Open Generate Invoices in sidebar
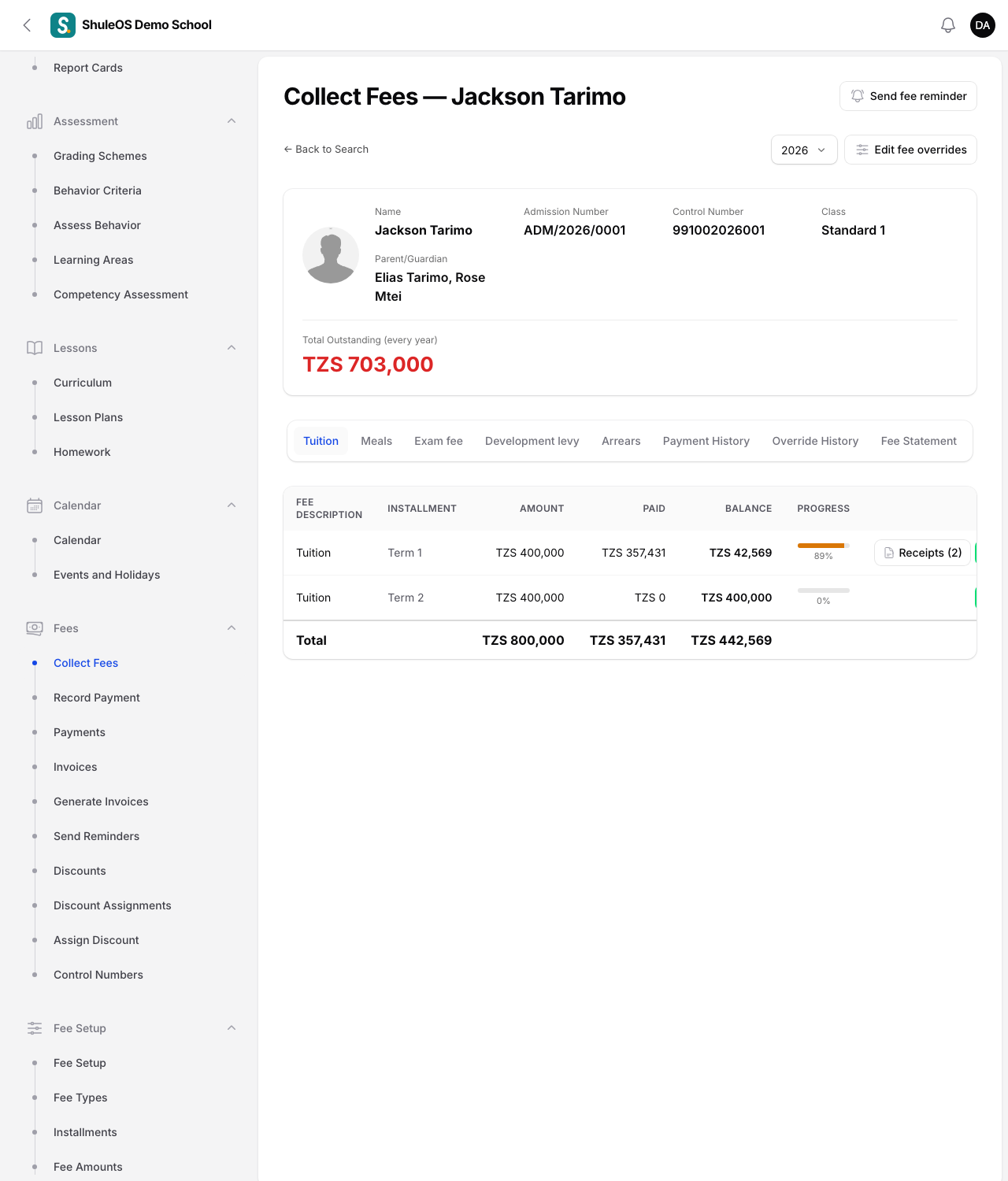Screen dimensions: 1008x1181 pos(101,802)
